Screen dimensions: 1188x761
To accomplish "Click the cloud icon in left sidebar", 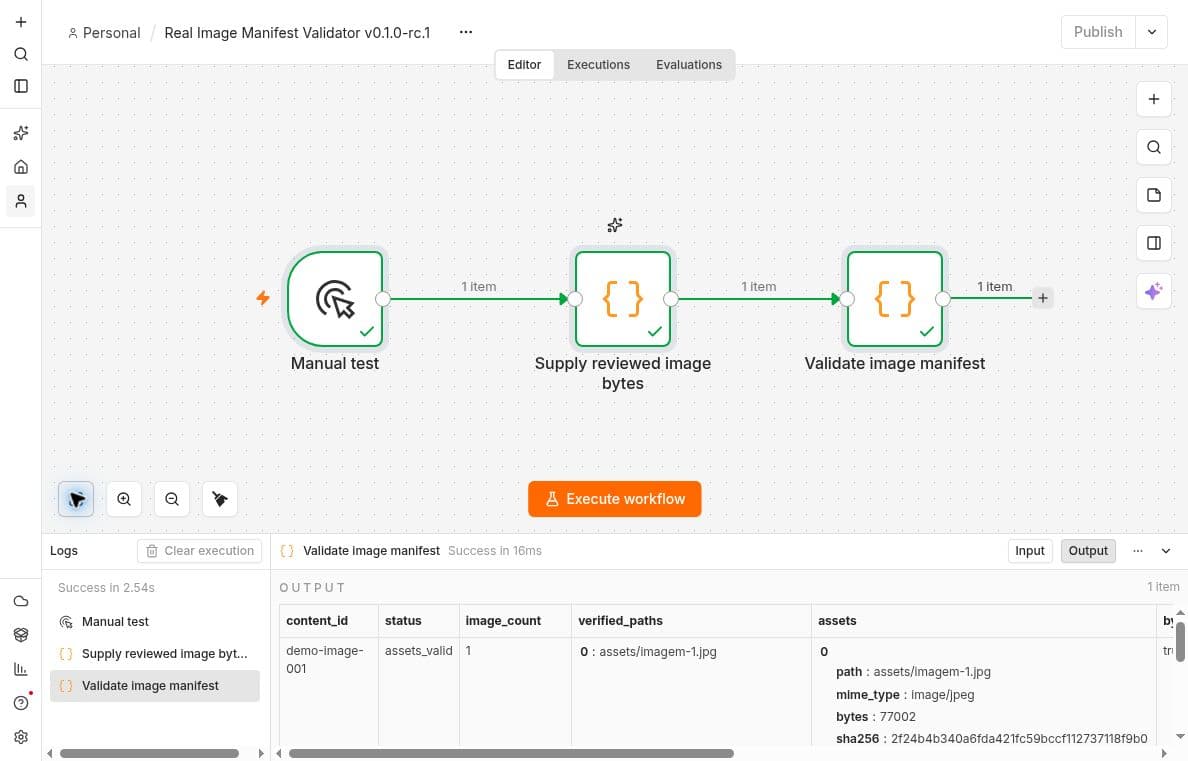I will coord(21,601).
